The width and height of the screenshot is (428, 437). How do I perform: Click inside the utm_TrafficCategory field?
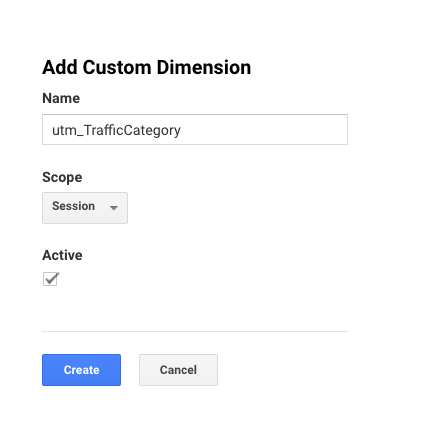tap(195, 129)
